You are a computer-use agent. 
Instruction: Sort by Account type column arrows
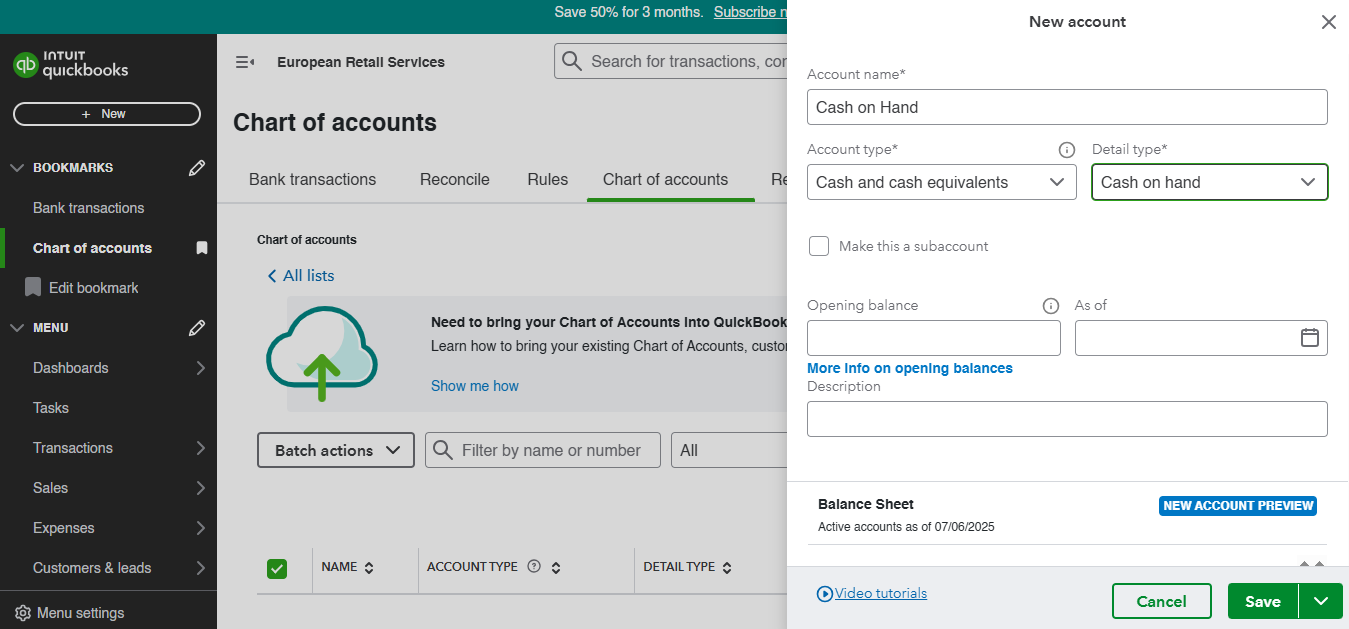556,568
